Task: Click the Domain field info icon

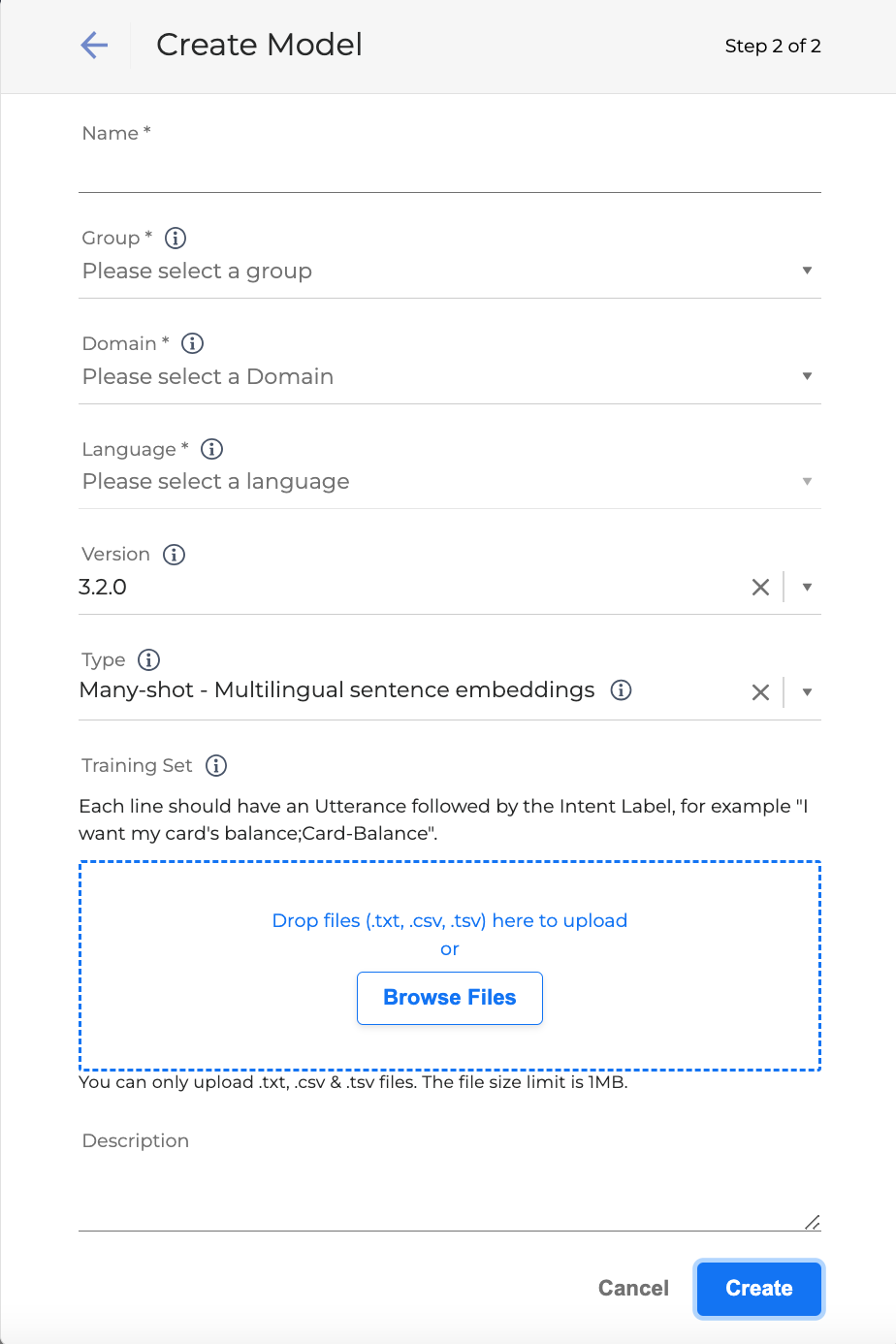Action: pyautogui.click(x=191, y=343)
